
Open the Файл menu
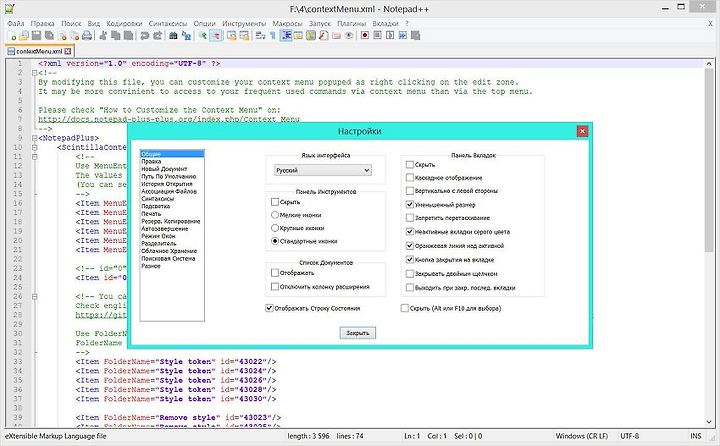tap(16, 23)
